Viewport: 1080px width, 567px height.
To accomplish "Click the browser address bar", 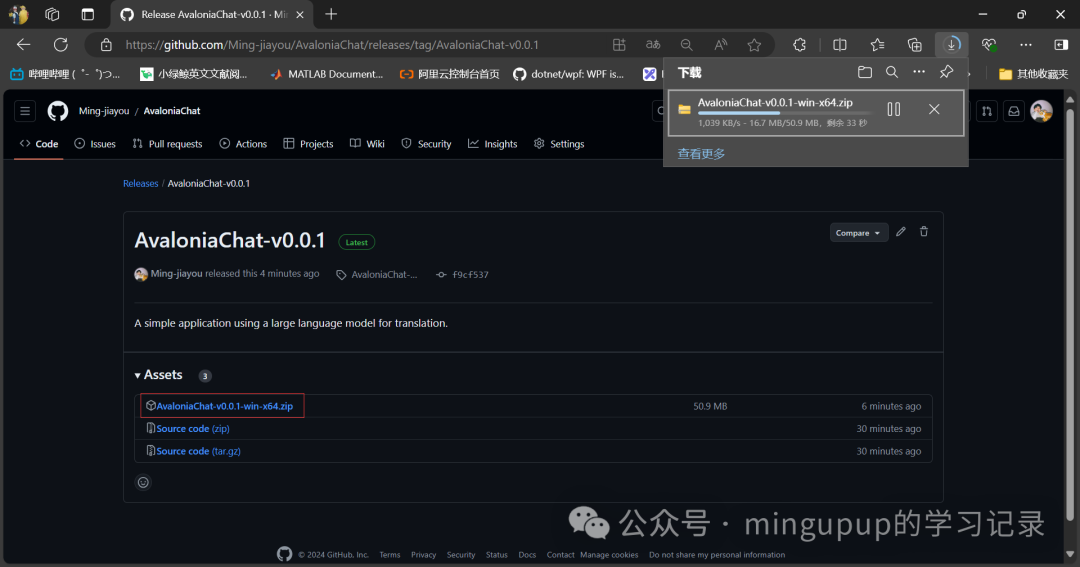I will pyautogui.click(x=350, y=45).
